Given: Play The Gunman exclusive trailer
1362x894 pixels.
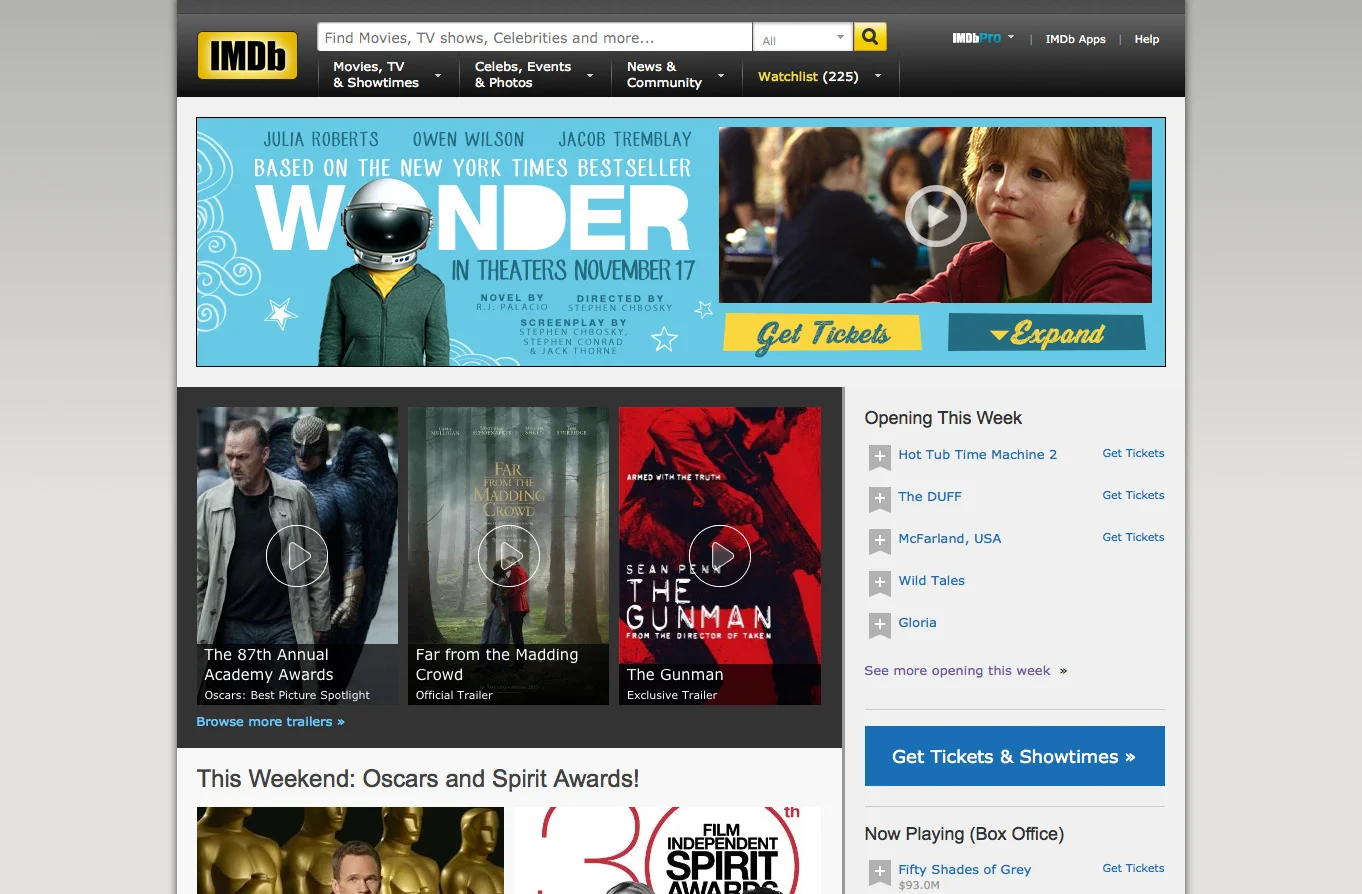Looking at the screenshot, I should pos(720,556).
